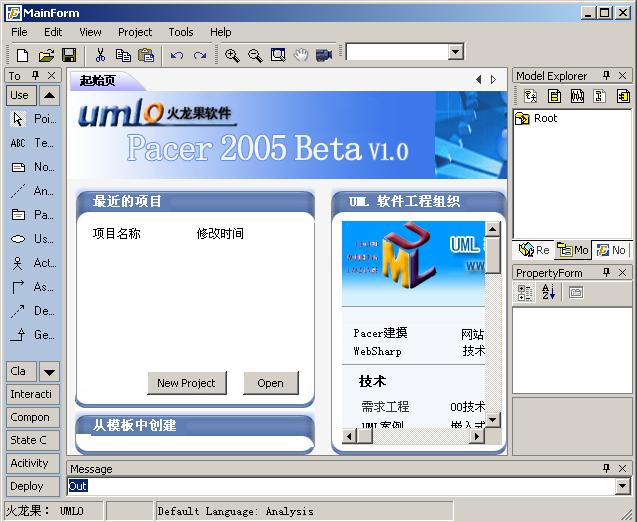Open a file with the folder icon
637x522 pixels.
[46, 55]
